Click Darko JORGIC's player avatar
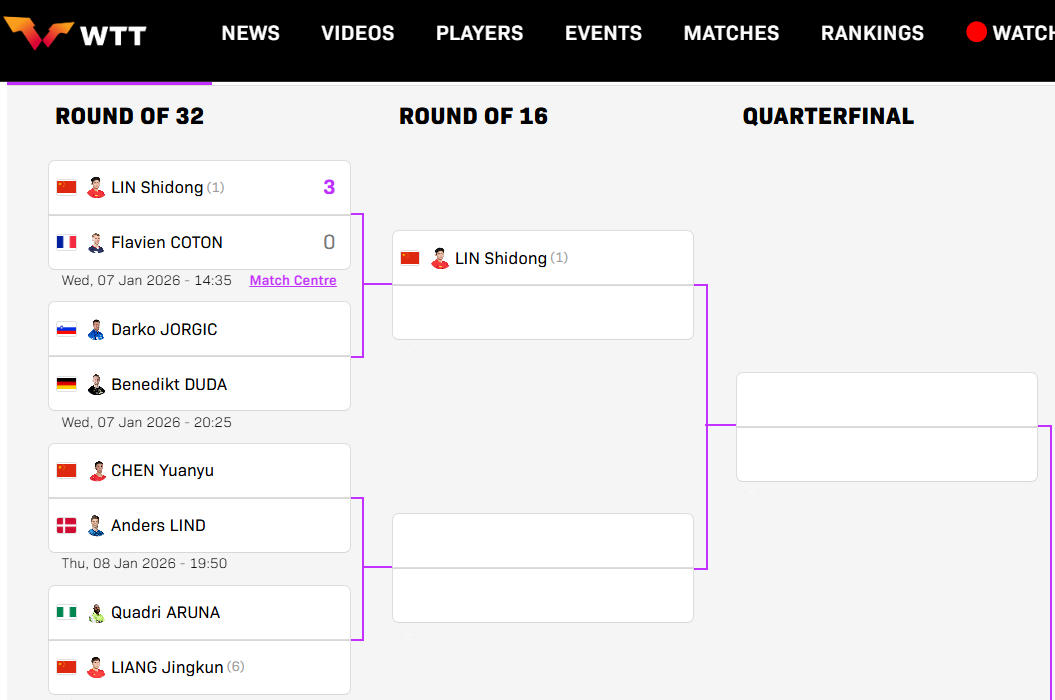 (96, 329)
